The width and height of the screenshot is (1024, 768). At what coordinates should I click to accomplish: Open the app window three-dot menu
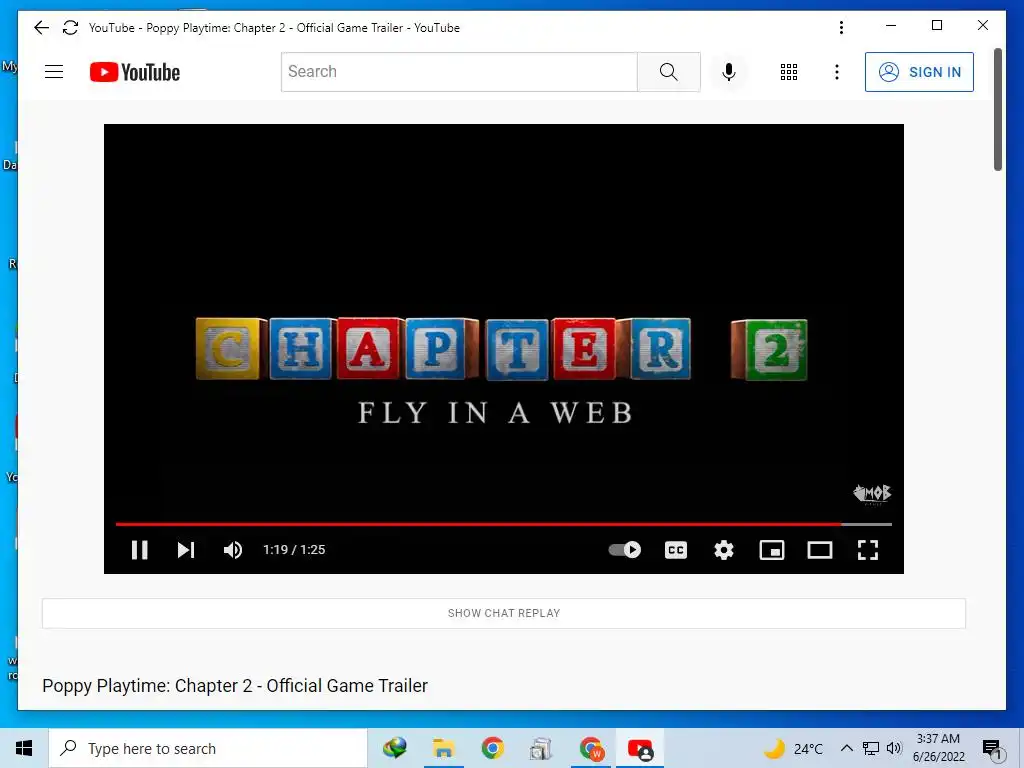[841, 27]
